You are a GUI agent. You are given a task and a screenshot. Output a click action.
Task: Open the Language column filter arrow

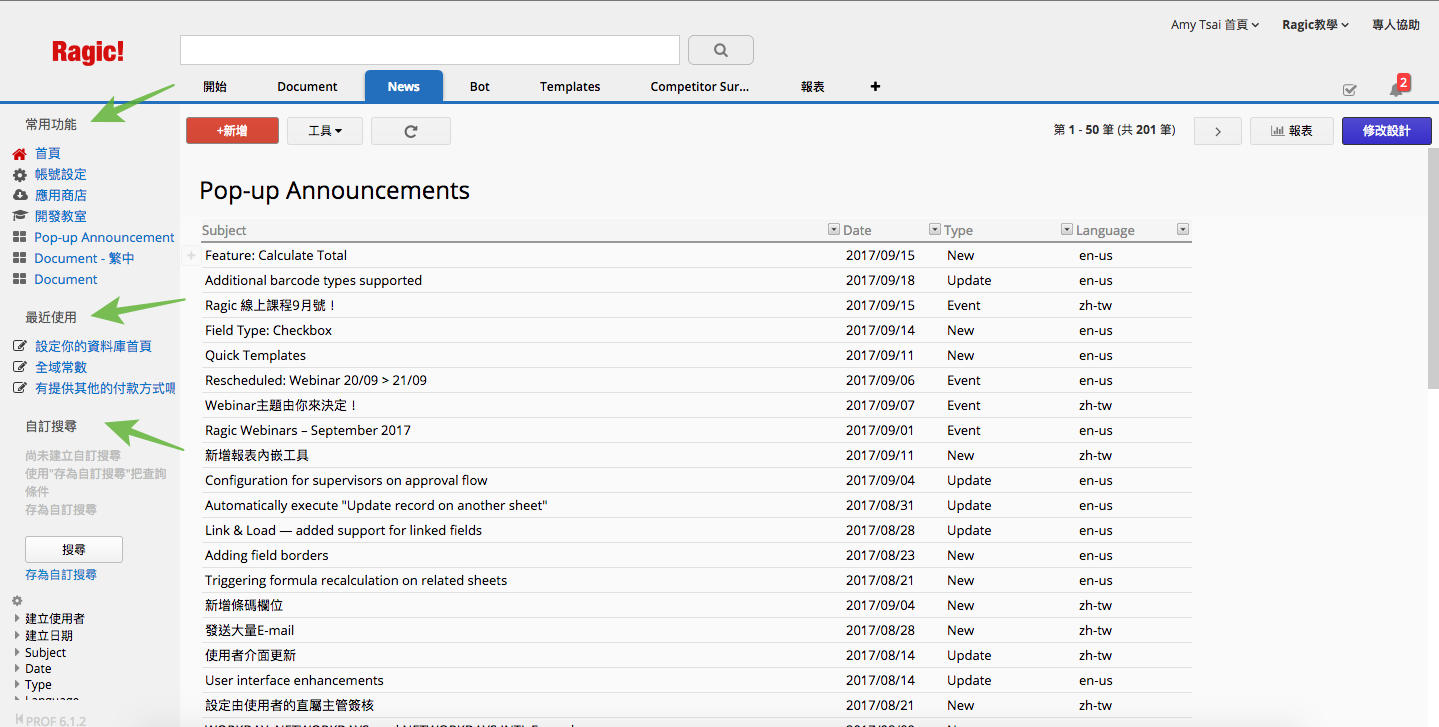(1183, 230)
